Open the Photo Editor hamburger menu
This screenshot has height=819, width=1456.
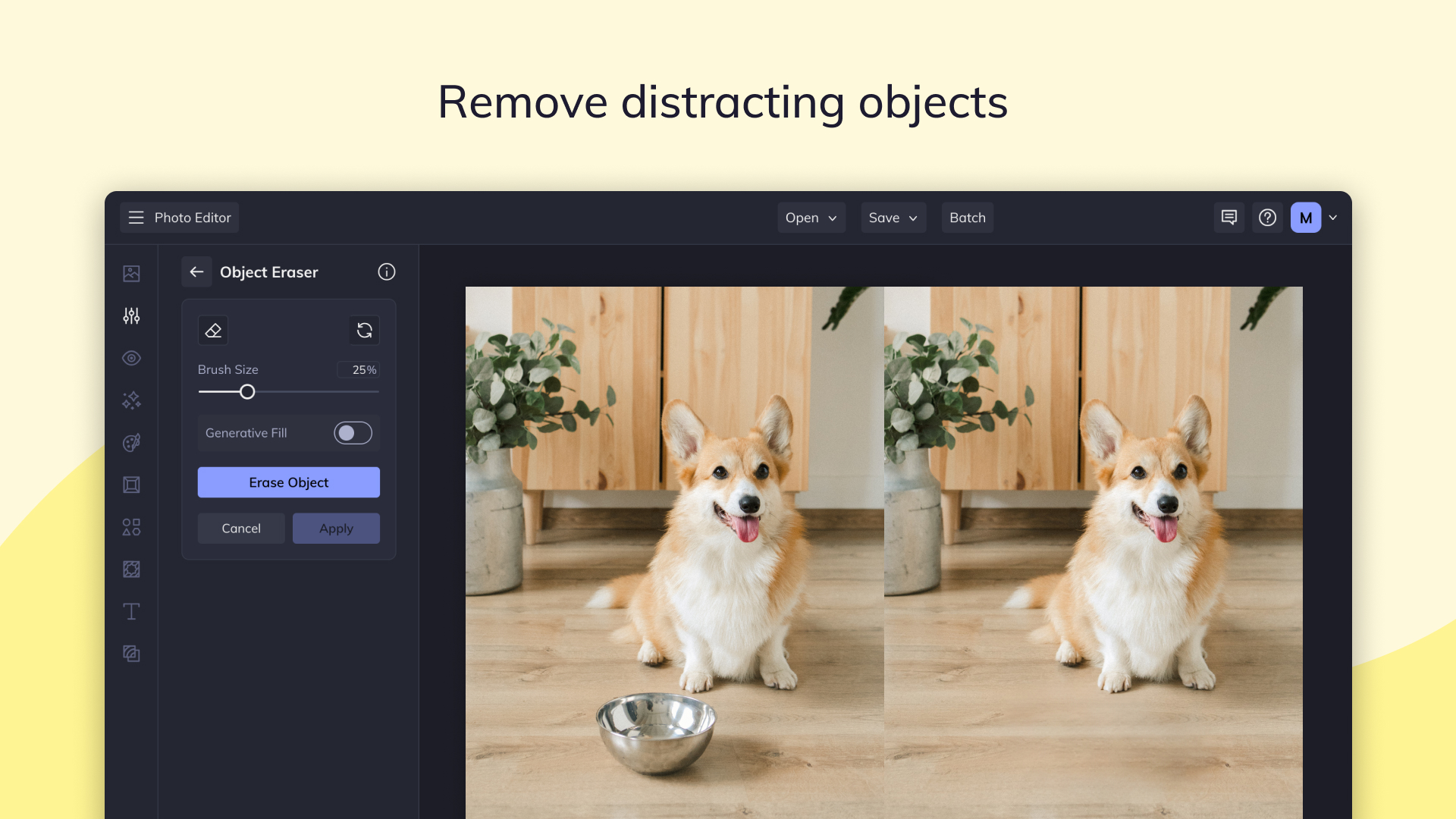coord(136,218)
